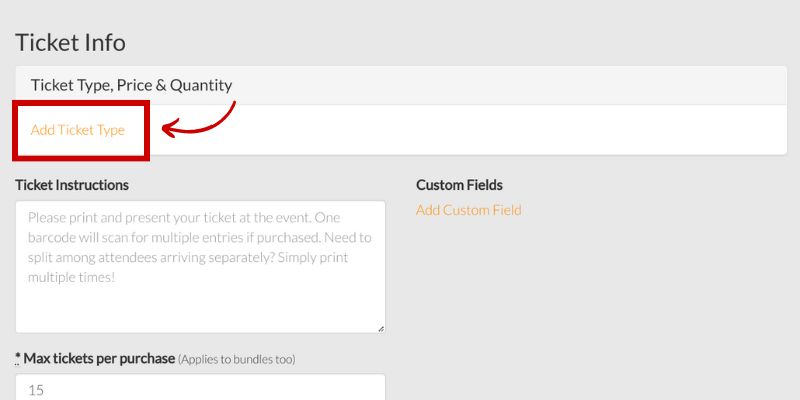This screenshot has width=800, height=400.
Task: Click the Add Ticket Type link
Action: (78, 130)
